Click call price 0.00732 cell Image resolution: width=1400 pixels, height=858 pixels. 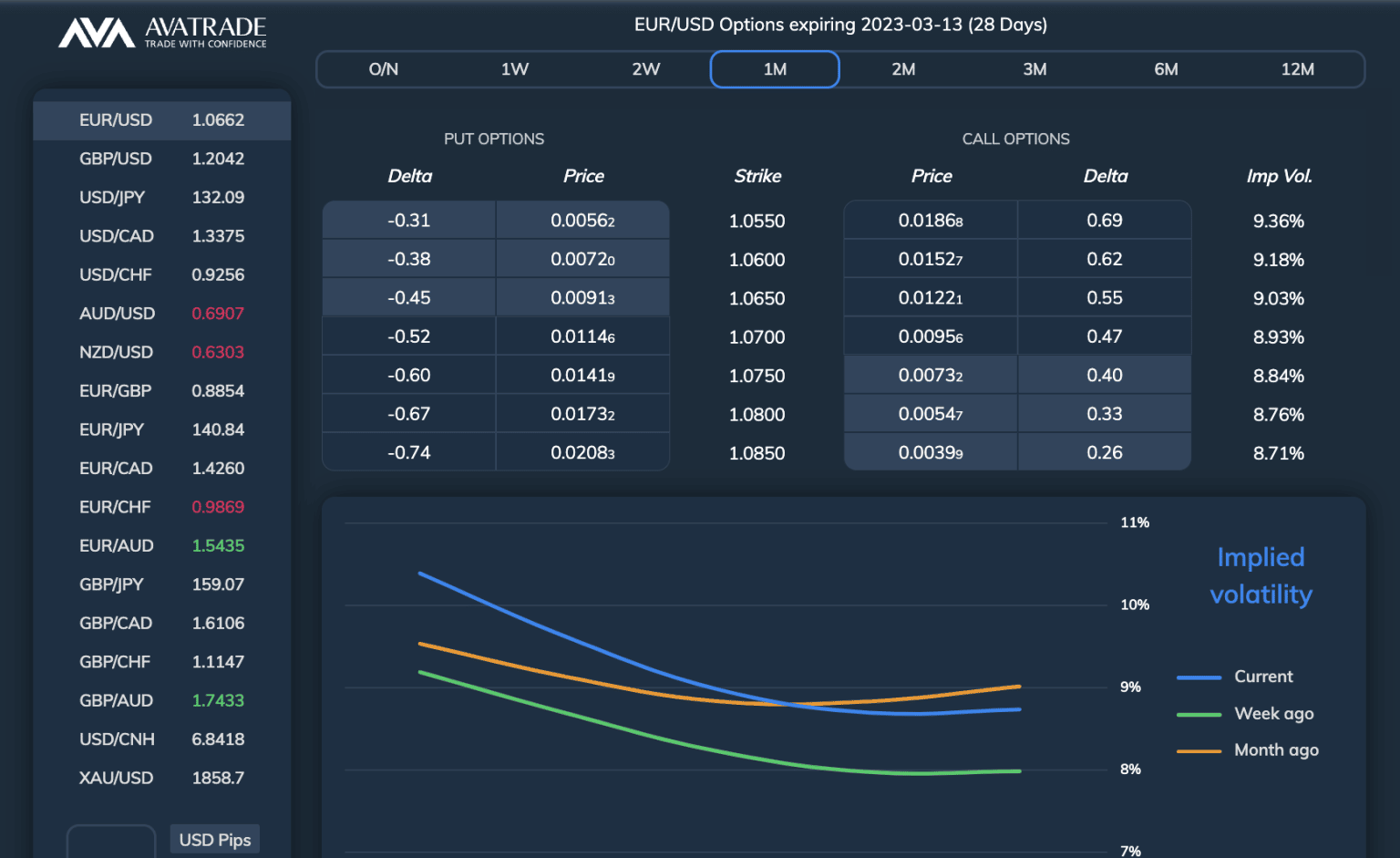pos(931,376)
